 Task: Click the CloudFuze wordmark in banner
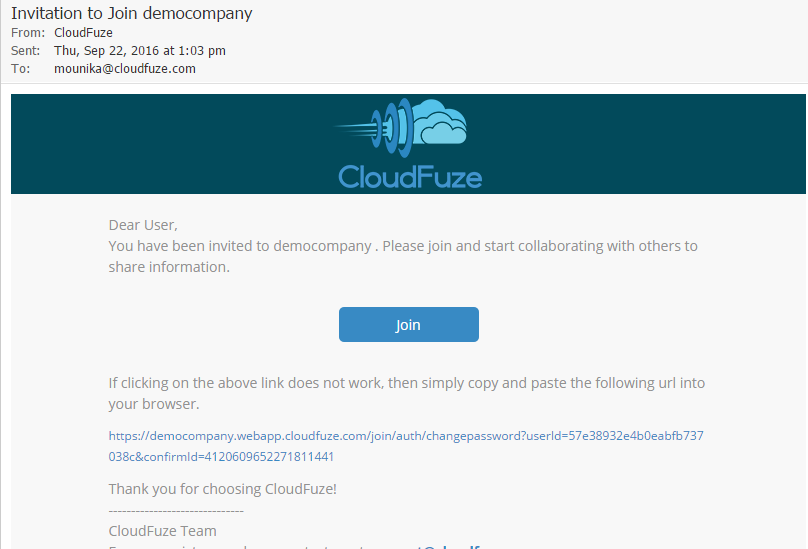(410, 177)
